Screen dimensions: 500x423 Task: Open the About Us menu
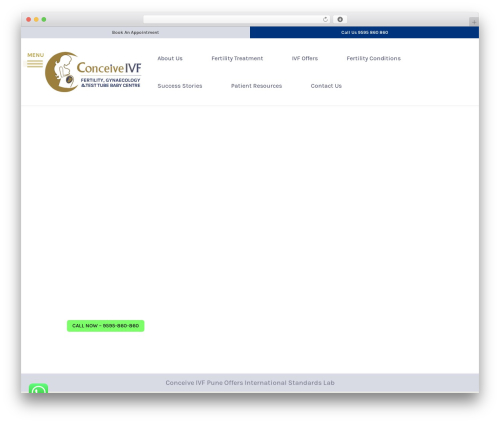pos(170,58)
